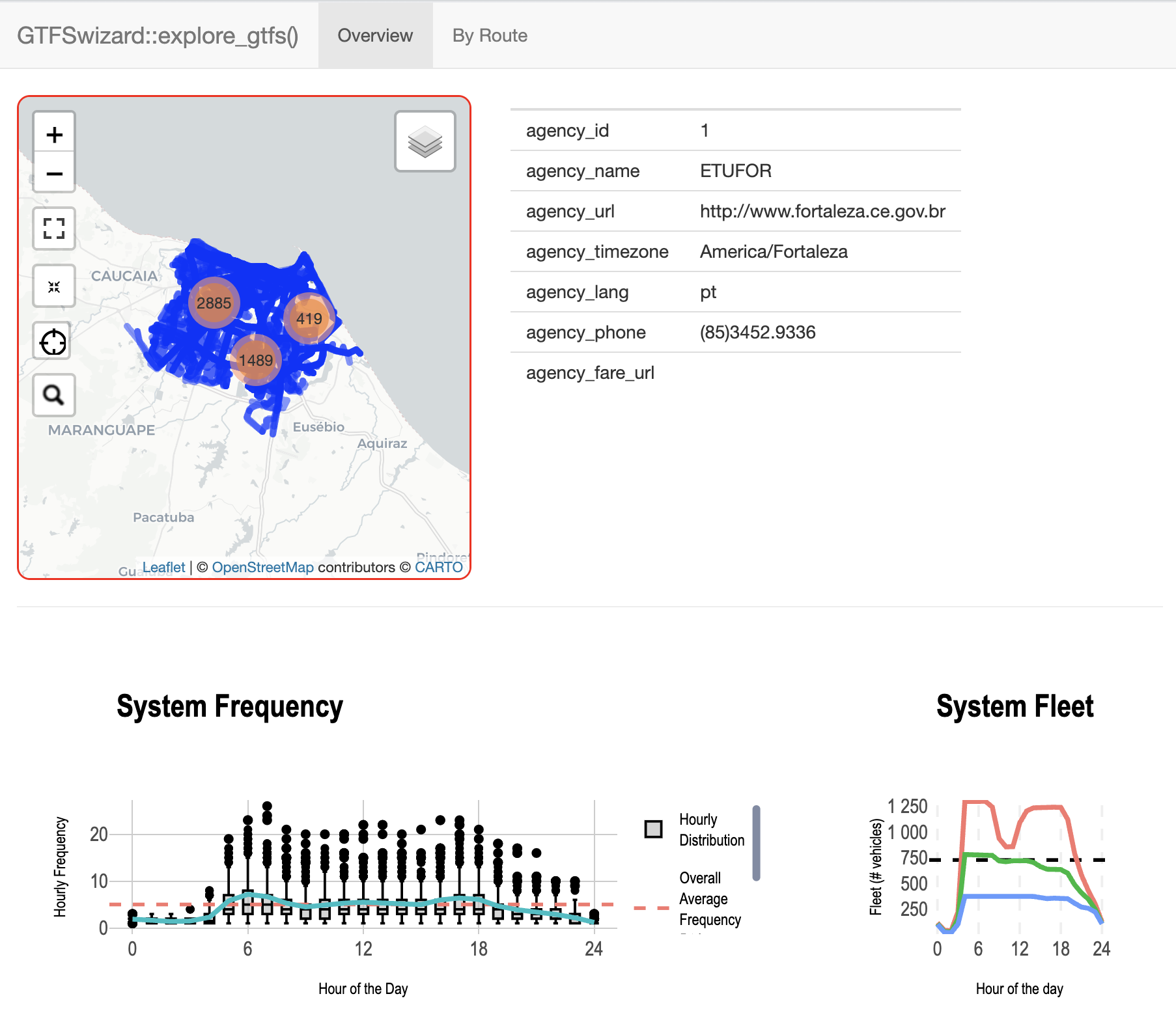The width and height of the screenshot is (1176, 1022).
Task: Expand the 419 stops cluster
Action: [x=309, y=318]
